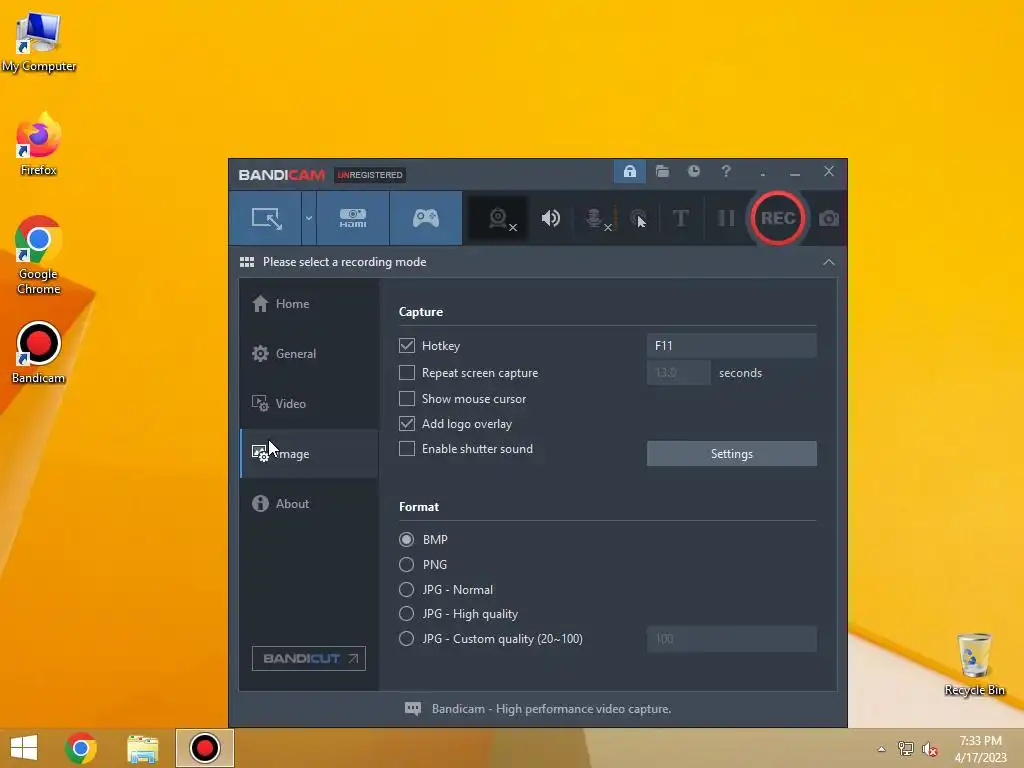
Task: Click the F11 hotkey field
Action: (731, 345)
